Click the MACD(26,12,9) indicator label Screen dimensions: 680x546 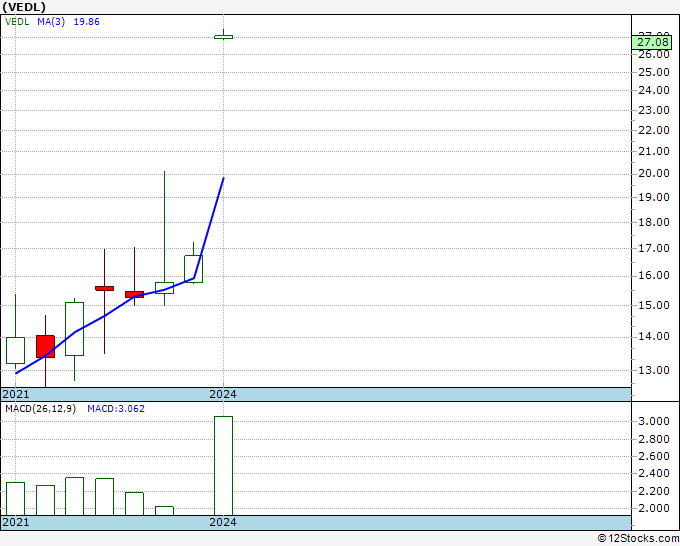click(x=40, y=409)
